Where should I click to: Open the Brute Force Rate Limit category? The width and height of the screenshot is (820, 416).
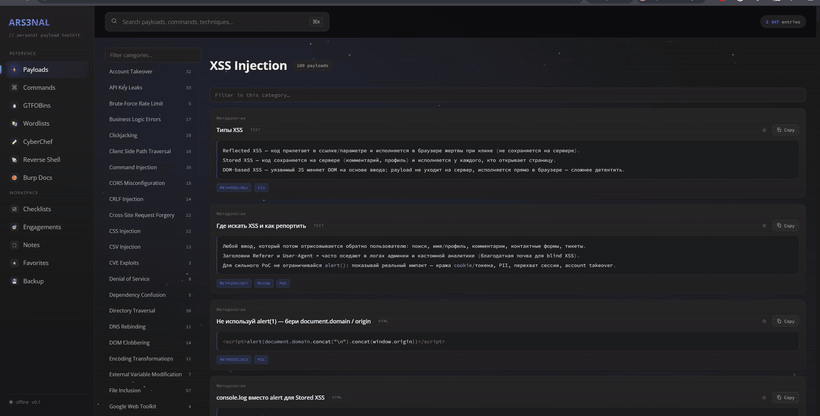pos(150,104)
